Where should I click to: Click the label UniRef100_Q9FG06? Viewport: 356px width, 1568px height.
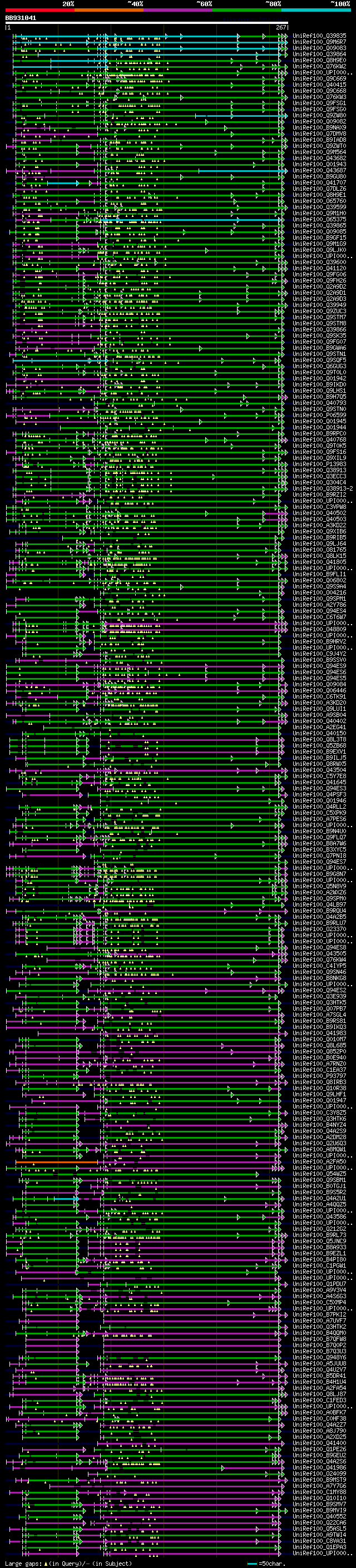[319, 275]
